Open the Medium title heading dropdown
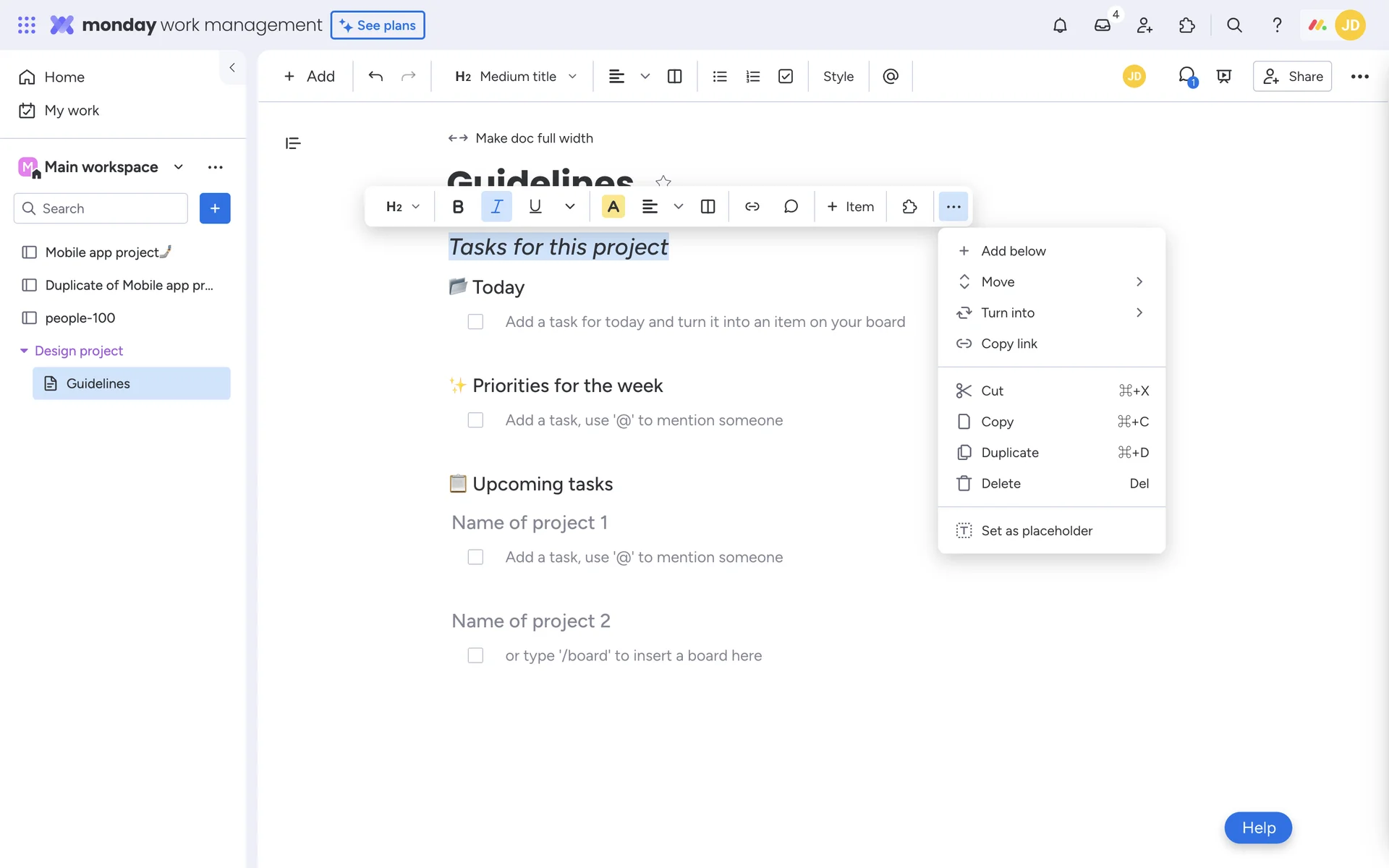This screenshot has width=1389, height=868. tap(516, 77)
